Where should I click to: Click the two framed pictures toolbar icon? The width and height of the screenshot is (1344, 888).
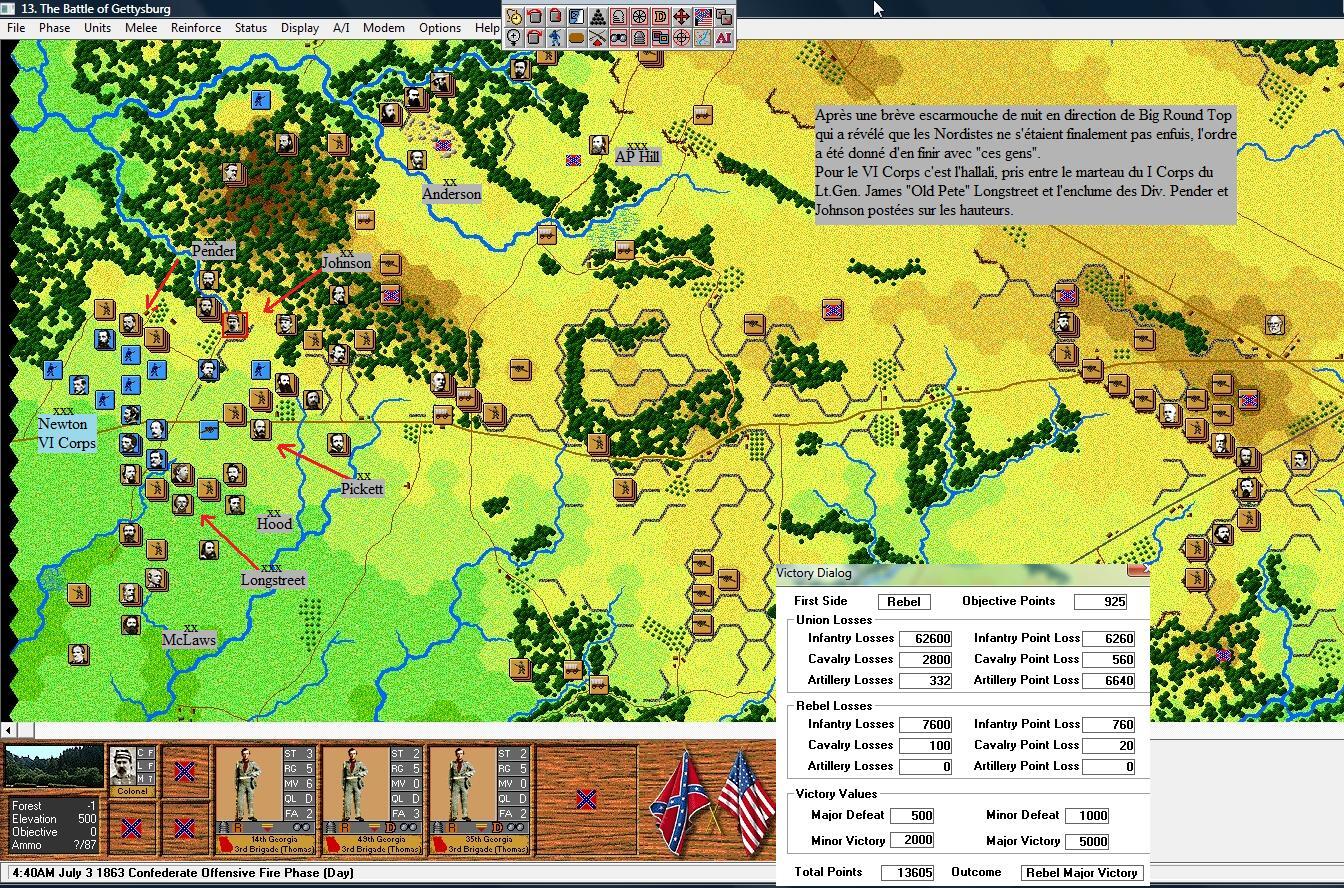[661, 38]
